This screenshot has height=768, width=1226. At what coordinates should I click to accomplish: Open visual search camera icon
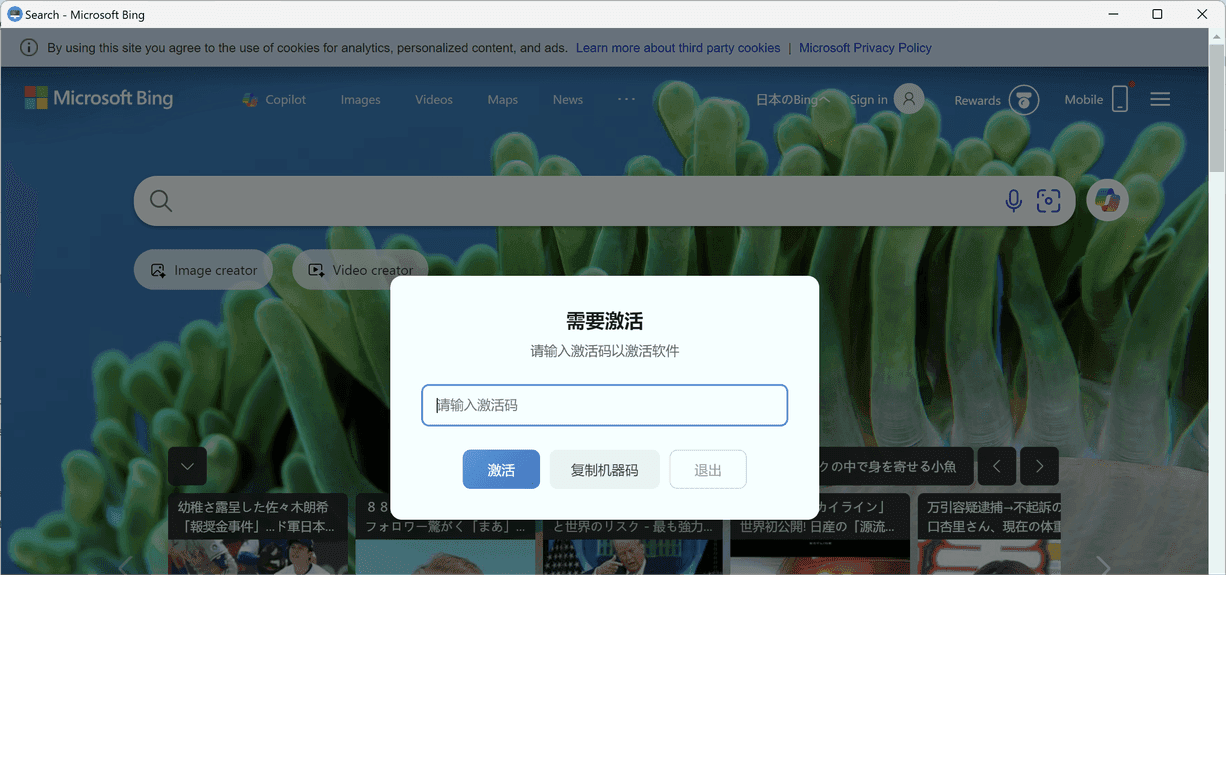pos(1048,201)
